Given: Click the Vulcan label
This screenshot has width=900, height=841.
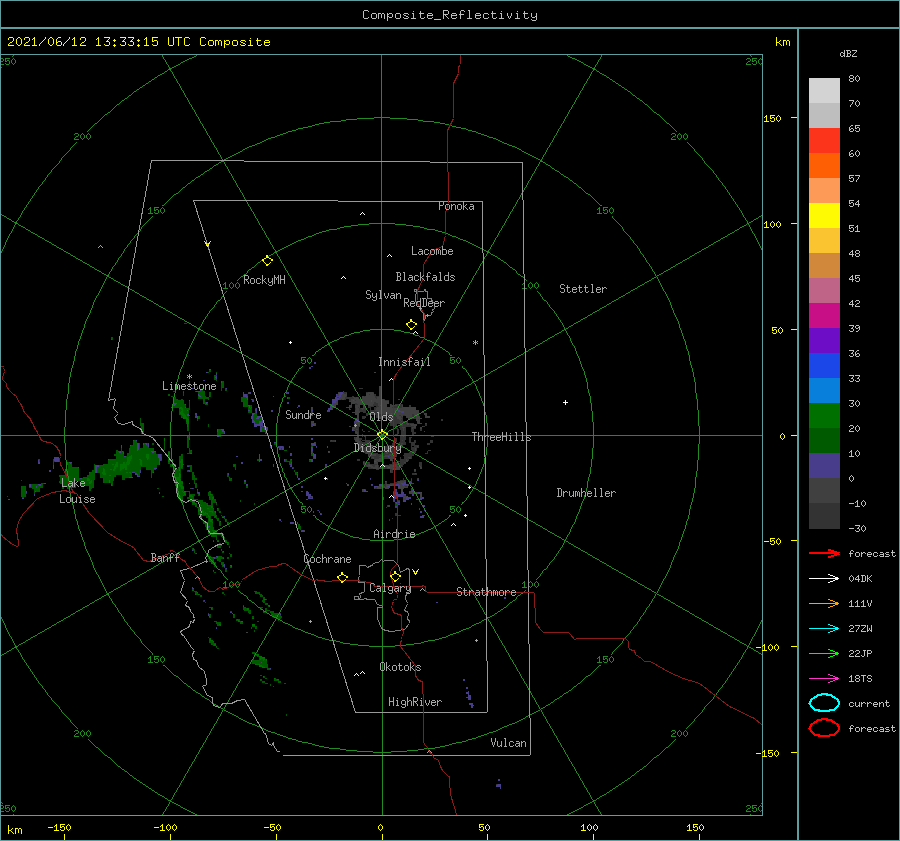Looking at the screenshot, I should [509, 743].
